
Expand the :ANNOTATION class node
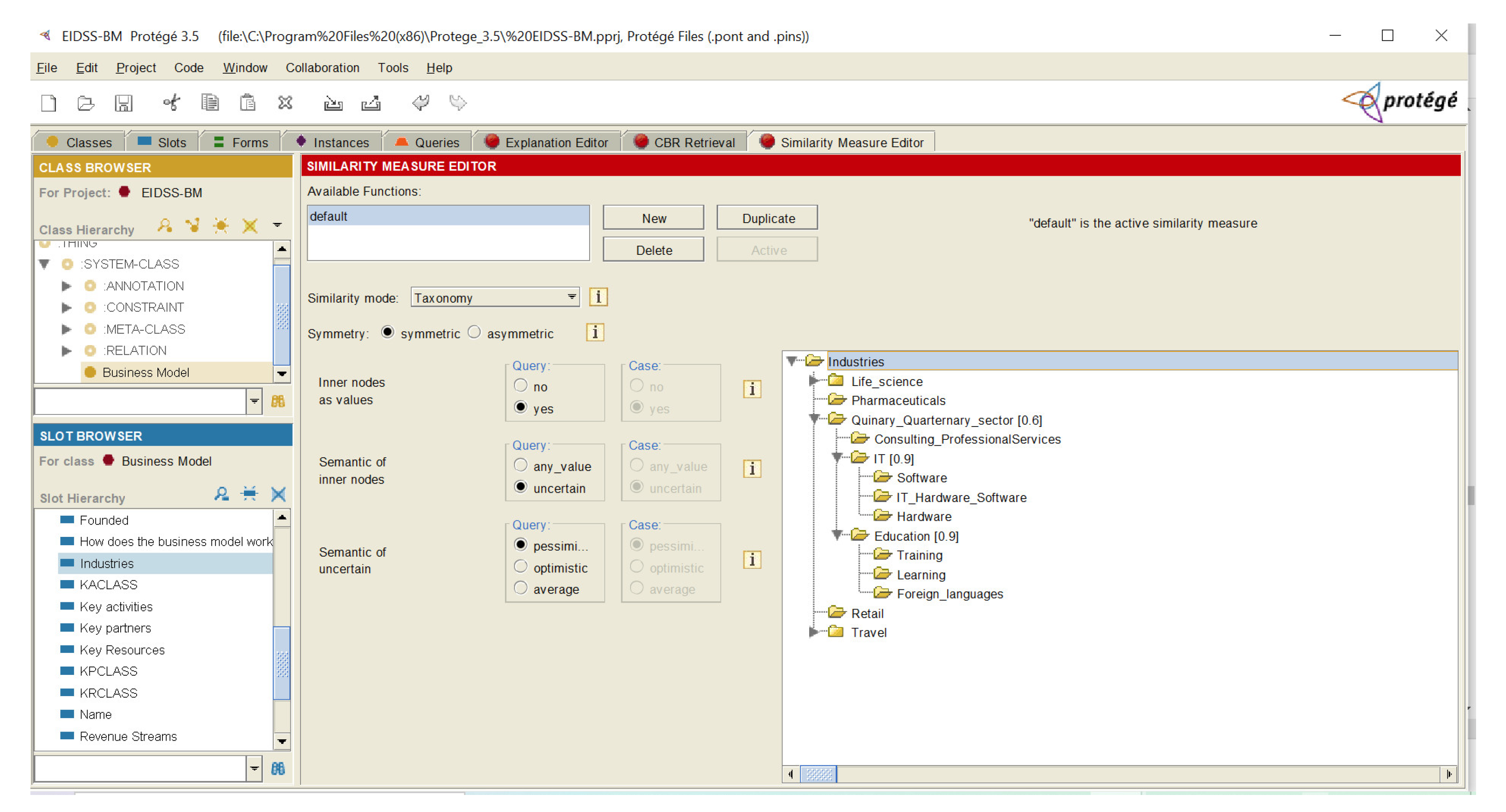pos(66,286)
